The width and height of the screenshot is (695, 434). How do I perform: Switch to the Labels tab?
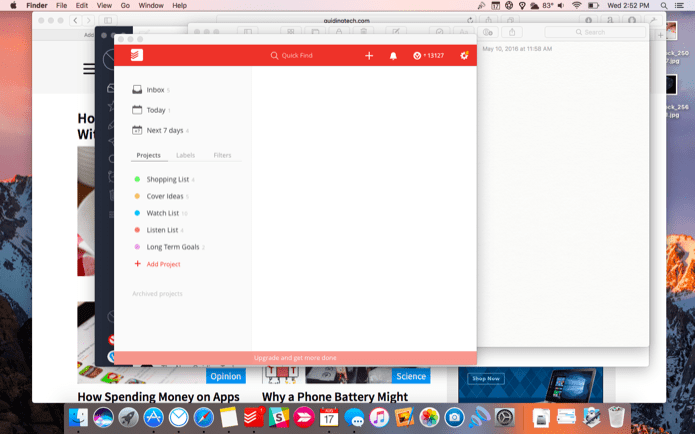tap(185, 155)
